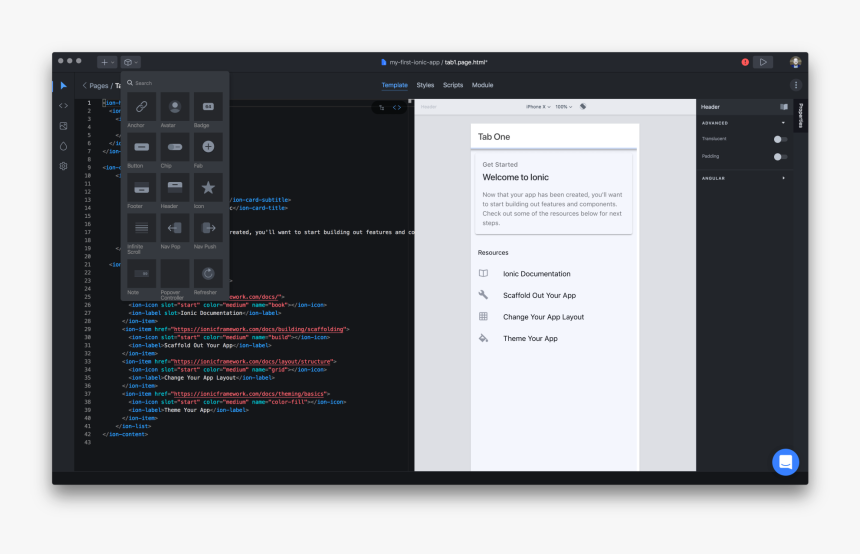
Task: Focus the component Search field
Action: 175,83
